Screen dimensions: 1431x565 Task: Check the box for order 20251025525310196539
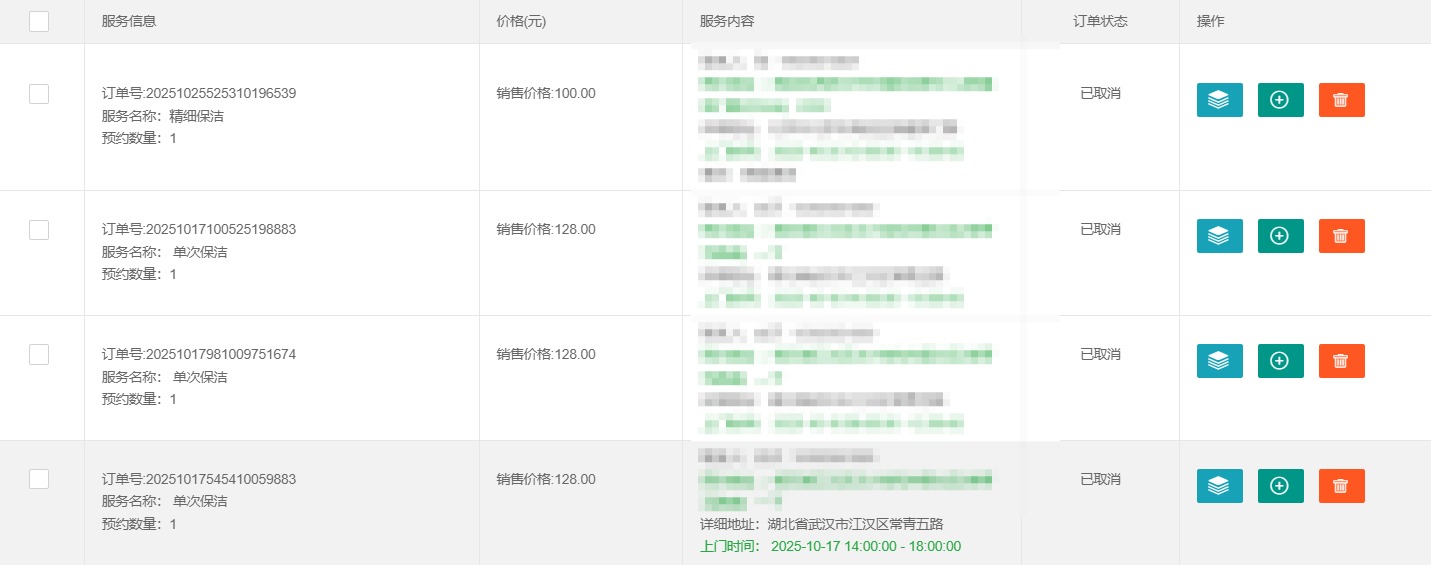pos(39,94)
